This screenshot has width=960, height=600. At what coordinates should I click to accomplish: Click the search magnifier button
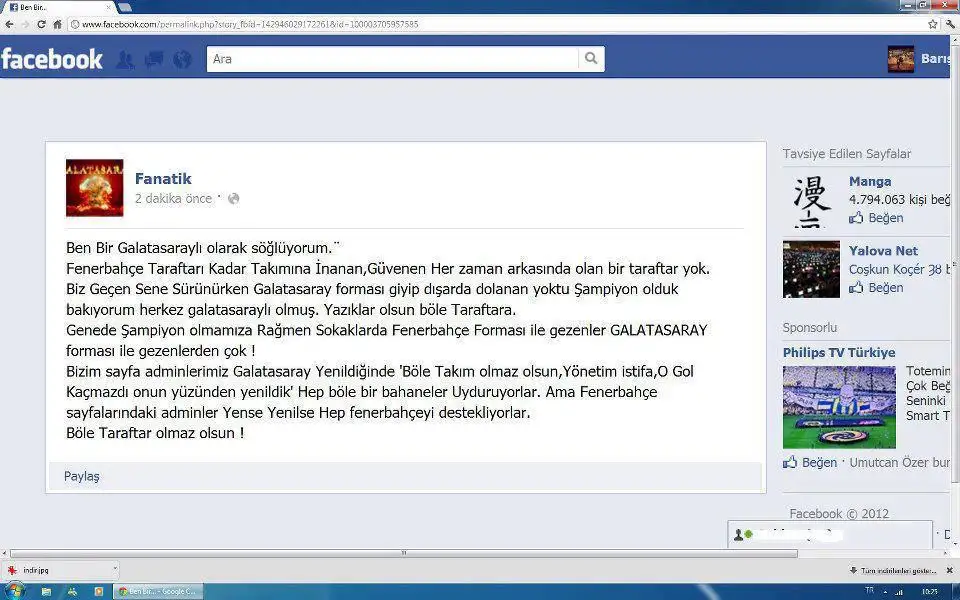[x=591, y=59]
